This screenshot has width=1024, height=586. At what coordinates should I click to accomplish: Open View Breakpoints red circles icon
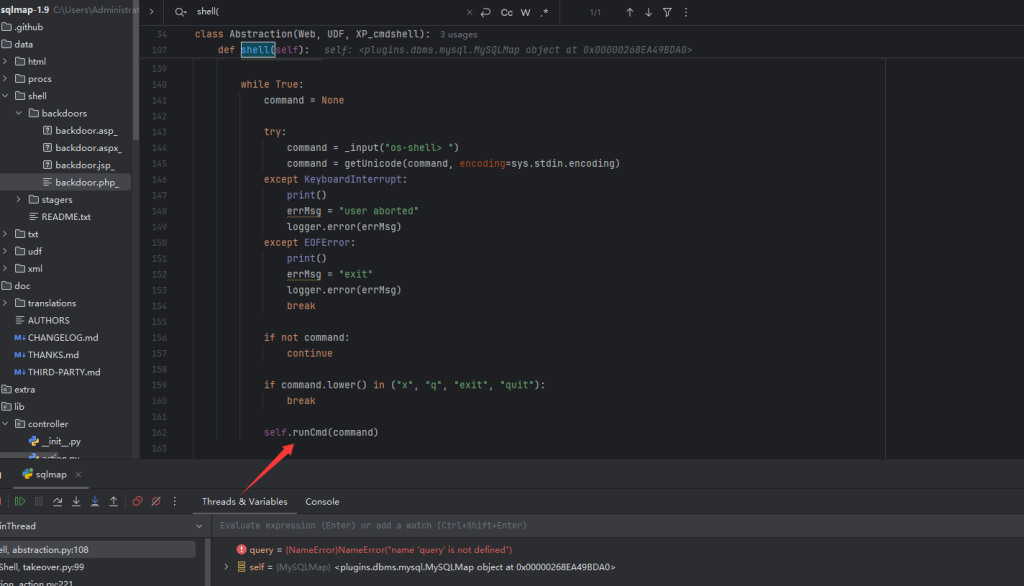(138, 502)
